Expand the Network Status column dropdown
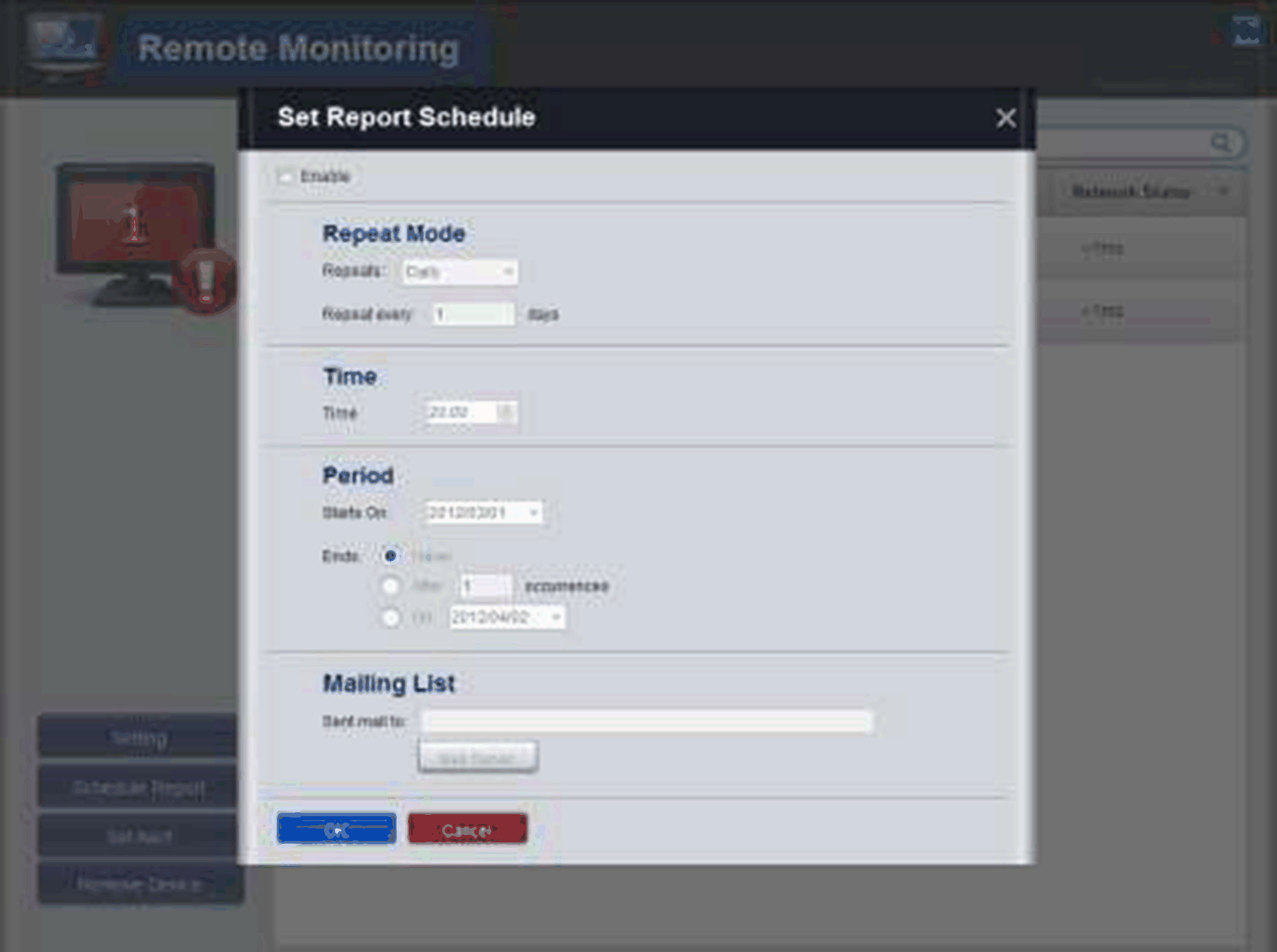 pyautogui.click(x=1223, y=191)
